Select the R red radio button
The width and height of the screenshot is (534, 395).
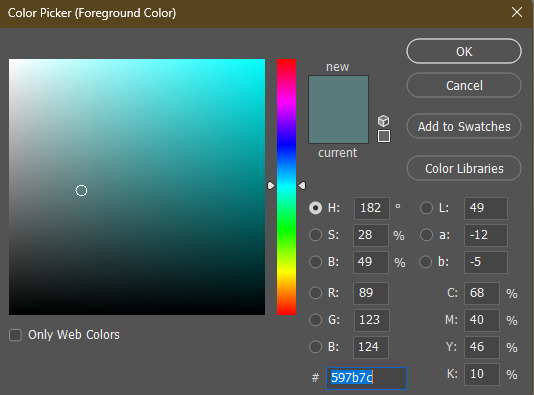[x=315, y=293]
